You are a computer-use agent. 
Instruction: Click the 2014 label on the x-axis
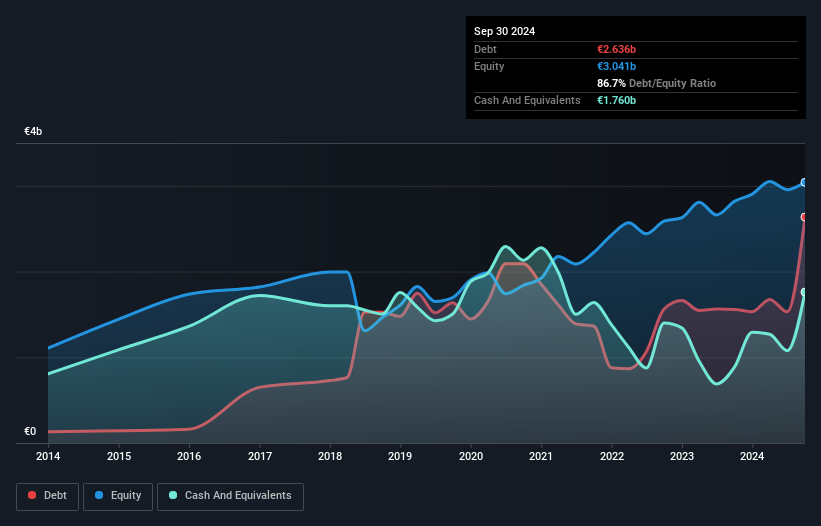pos(48,457)
